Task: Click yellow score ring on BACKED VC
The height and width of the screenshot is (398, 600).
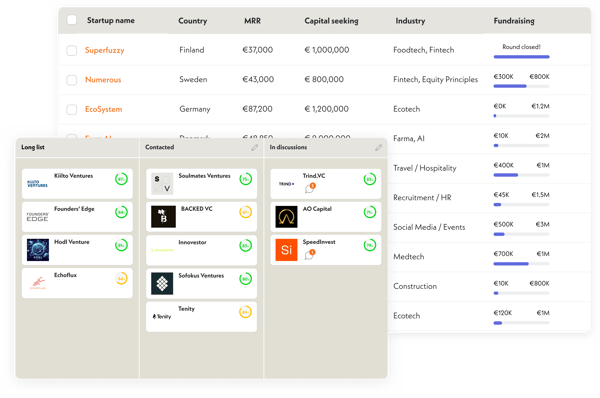Action: (x=246, y=212)
